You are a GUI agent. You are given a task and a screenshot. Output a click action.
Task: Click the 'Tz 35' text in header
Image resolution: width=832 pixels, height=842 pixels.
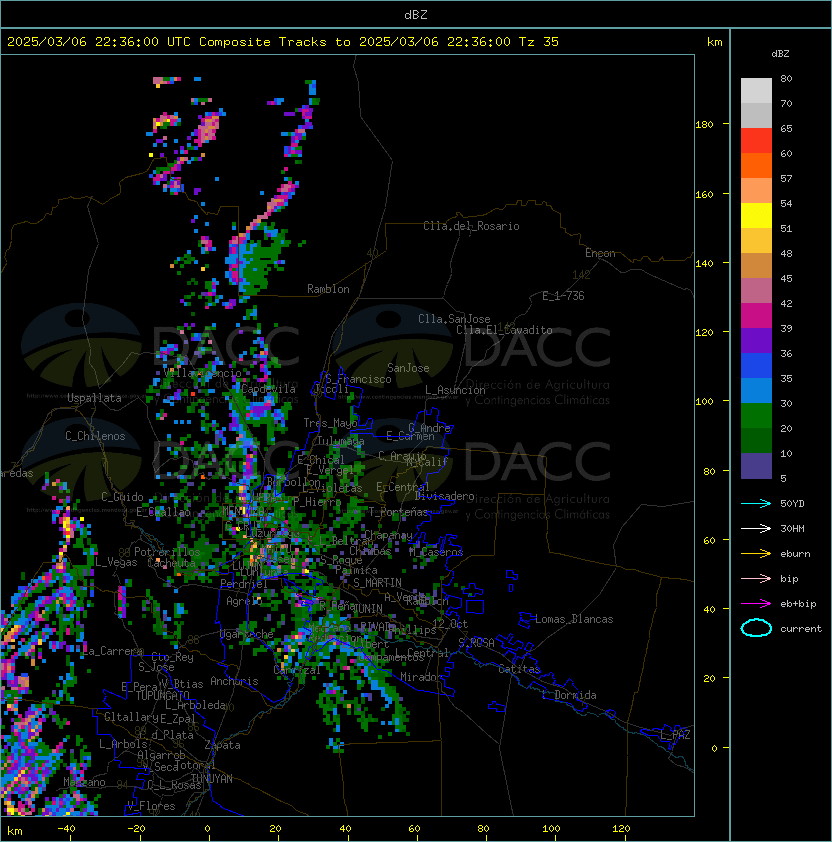pyautogui.click(x=539, y=42)
